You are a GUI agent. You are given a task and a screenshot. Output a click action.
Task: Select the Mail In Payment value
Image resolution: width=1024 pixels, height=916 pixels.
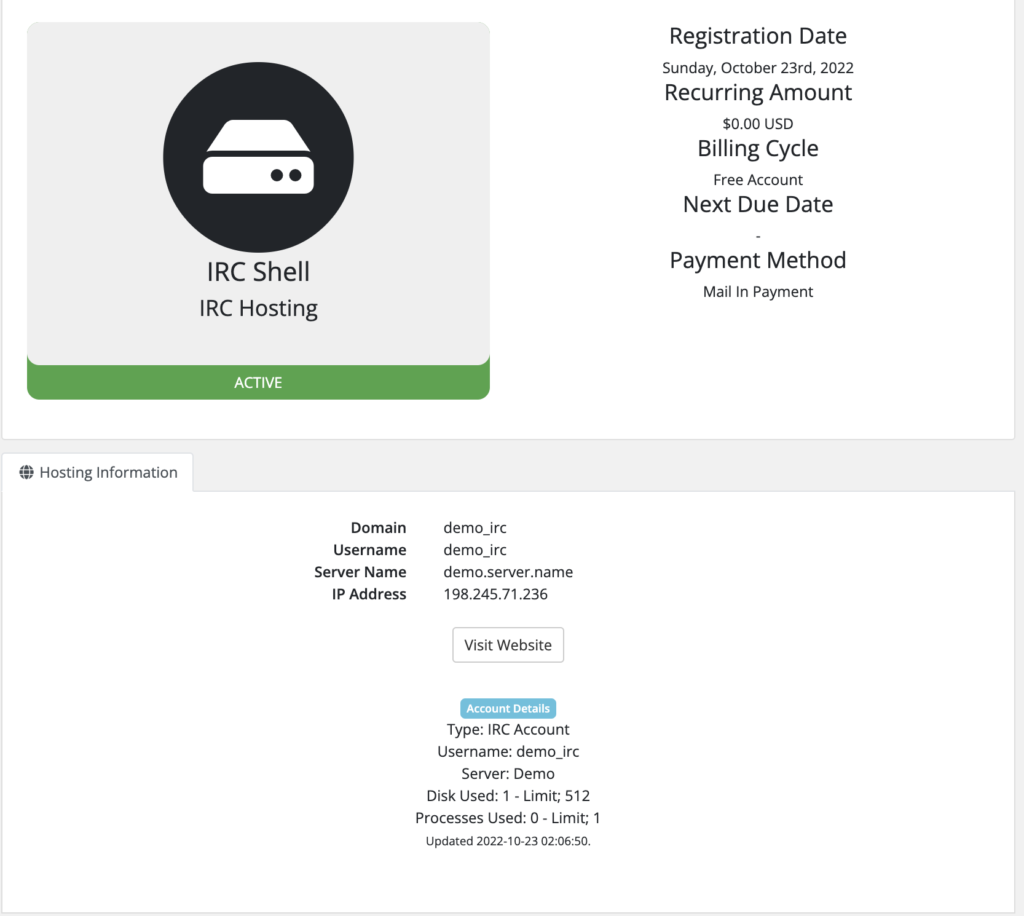pyautogui.click(x=758, y=292)
